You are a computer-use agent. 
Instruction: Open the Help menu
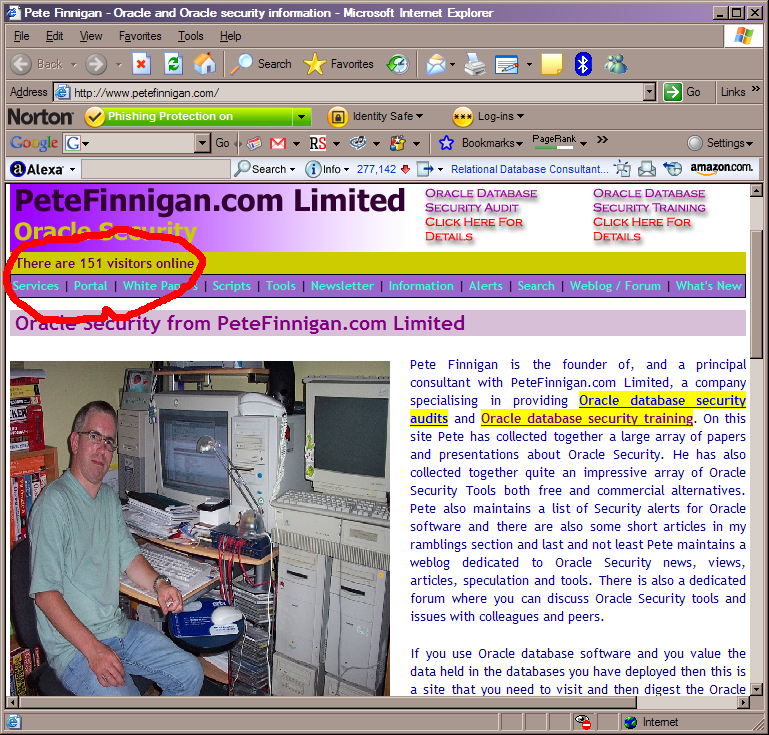231,36
